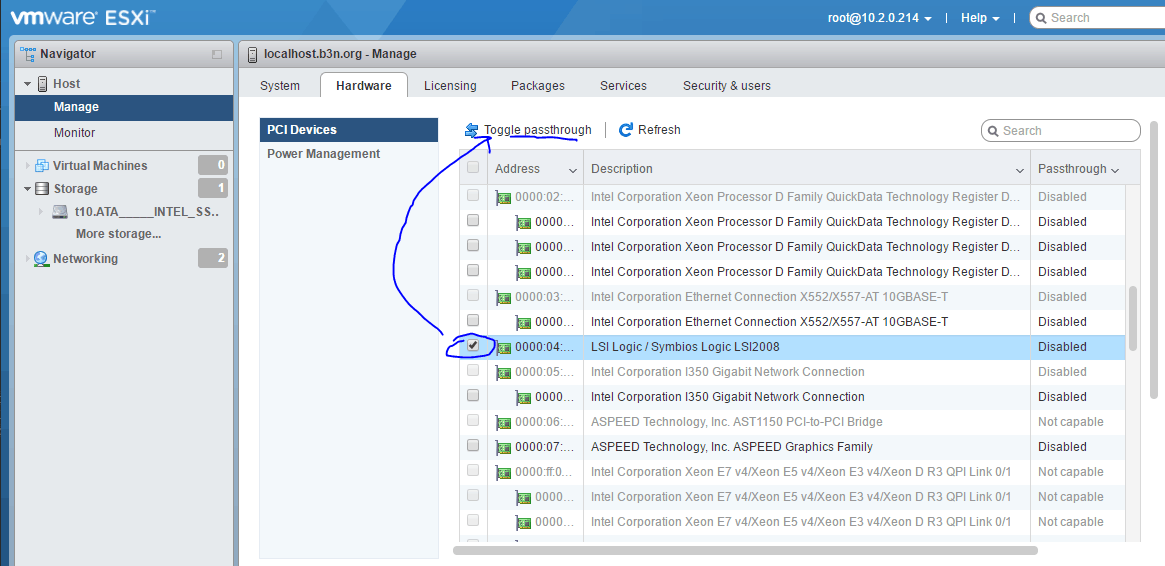The width and height of the screenshot is (1165, 566).
Task: Open the Packages tab
Action: click(538, 85)
